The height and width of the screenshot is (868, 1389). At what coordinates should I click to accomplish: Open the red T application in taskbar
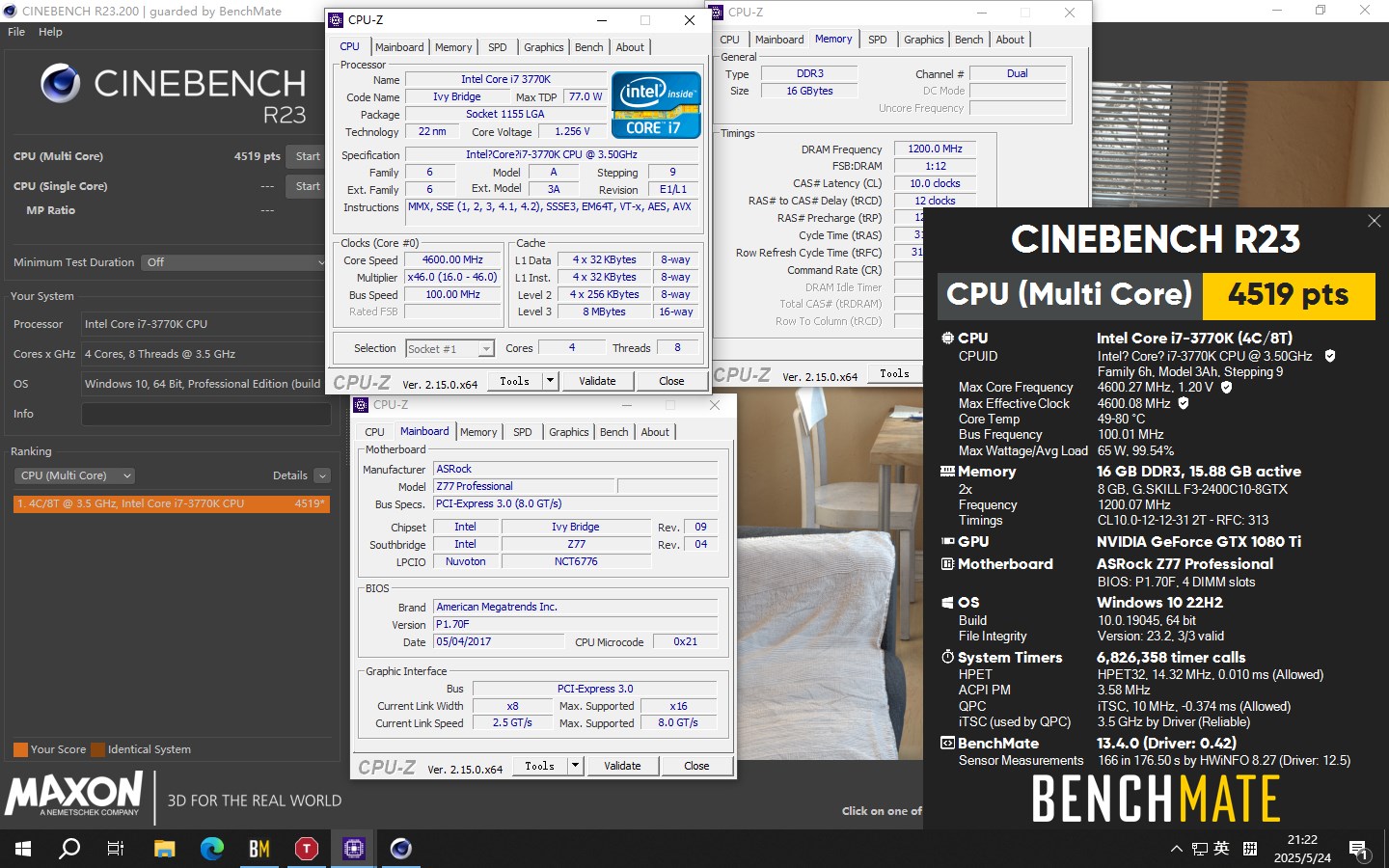(306, 849)
